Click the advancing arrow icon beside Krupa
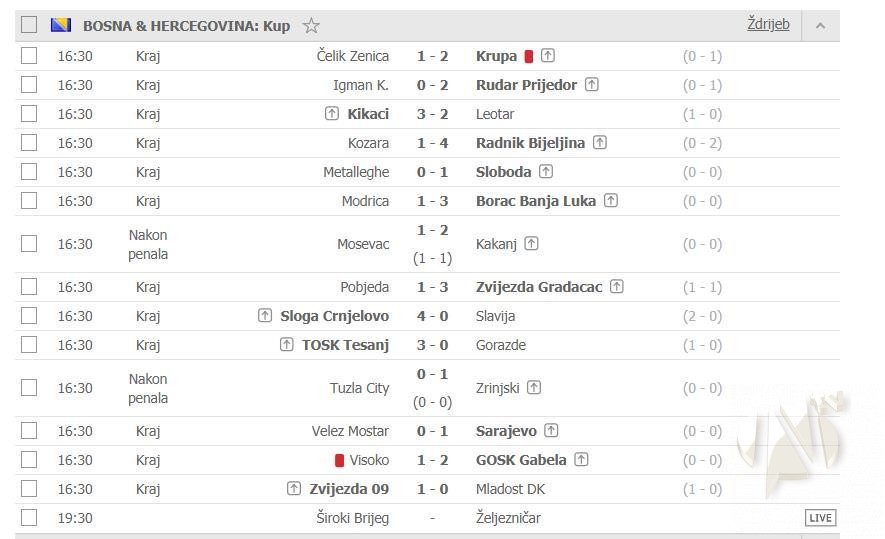Screen dimensions: 885x539 point(548,56)
